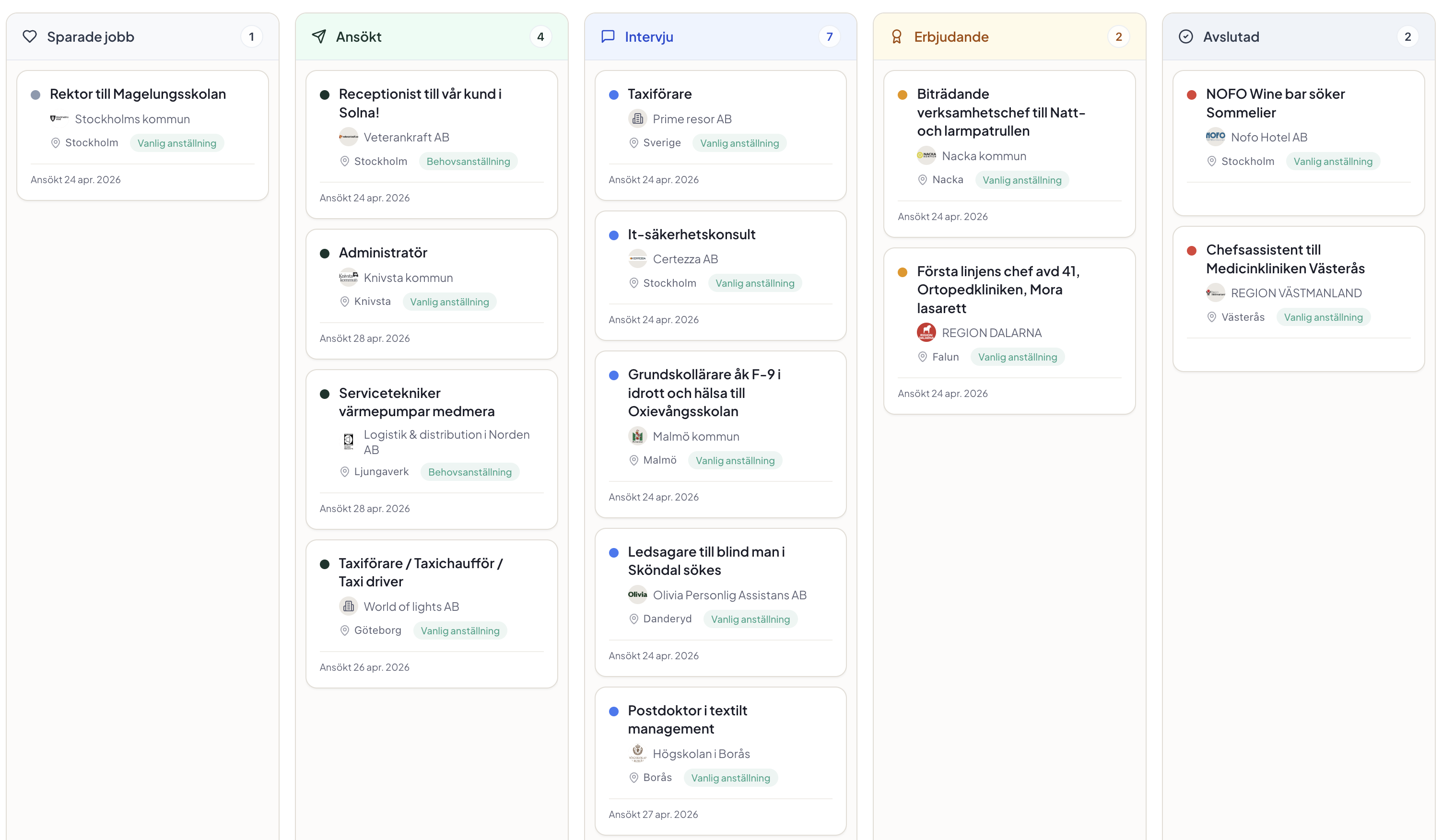Click the location pin next to Borås
This screenshot has width=1454, height=840.
click(633, 778)
